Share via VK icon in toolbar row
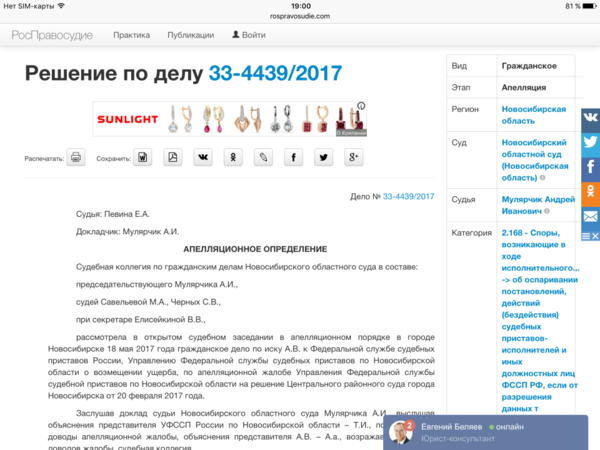The height and width of the screenshot is (450, 600). pos(203,158)
